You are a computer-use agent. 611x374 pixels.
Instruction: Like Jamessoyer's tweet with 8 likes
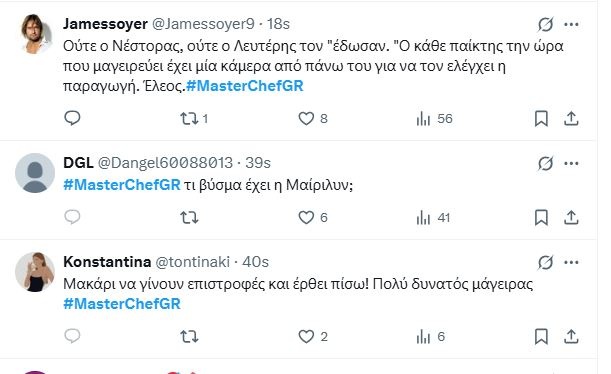(x=313, y=118)
